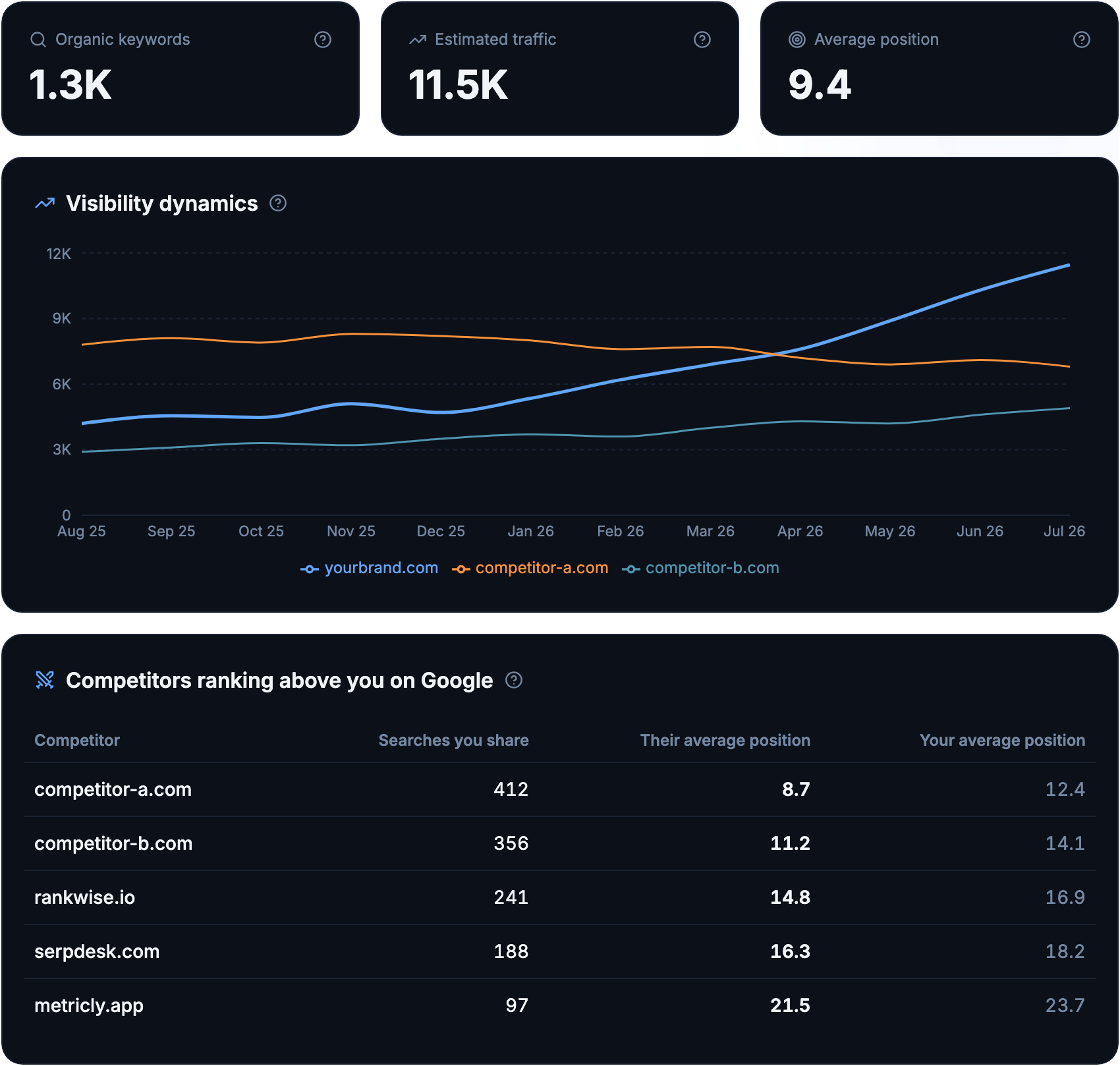Viewport: 1120px width, 1066px height.
Task: Open serpdesk.com competitor entry
Action: (x=97, y=951)
